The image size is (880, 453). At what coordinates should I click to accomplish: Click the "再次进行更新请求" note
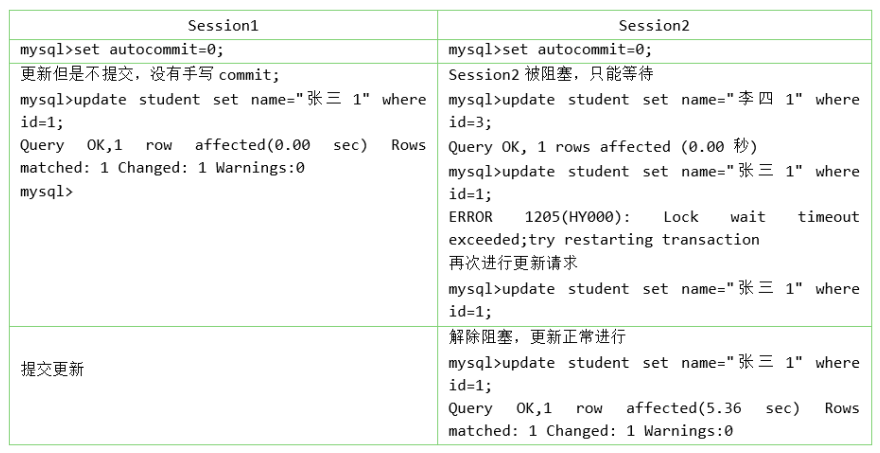click(x=513, y=263)
